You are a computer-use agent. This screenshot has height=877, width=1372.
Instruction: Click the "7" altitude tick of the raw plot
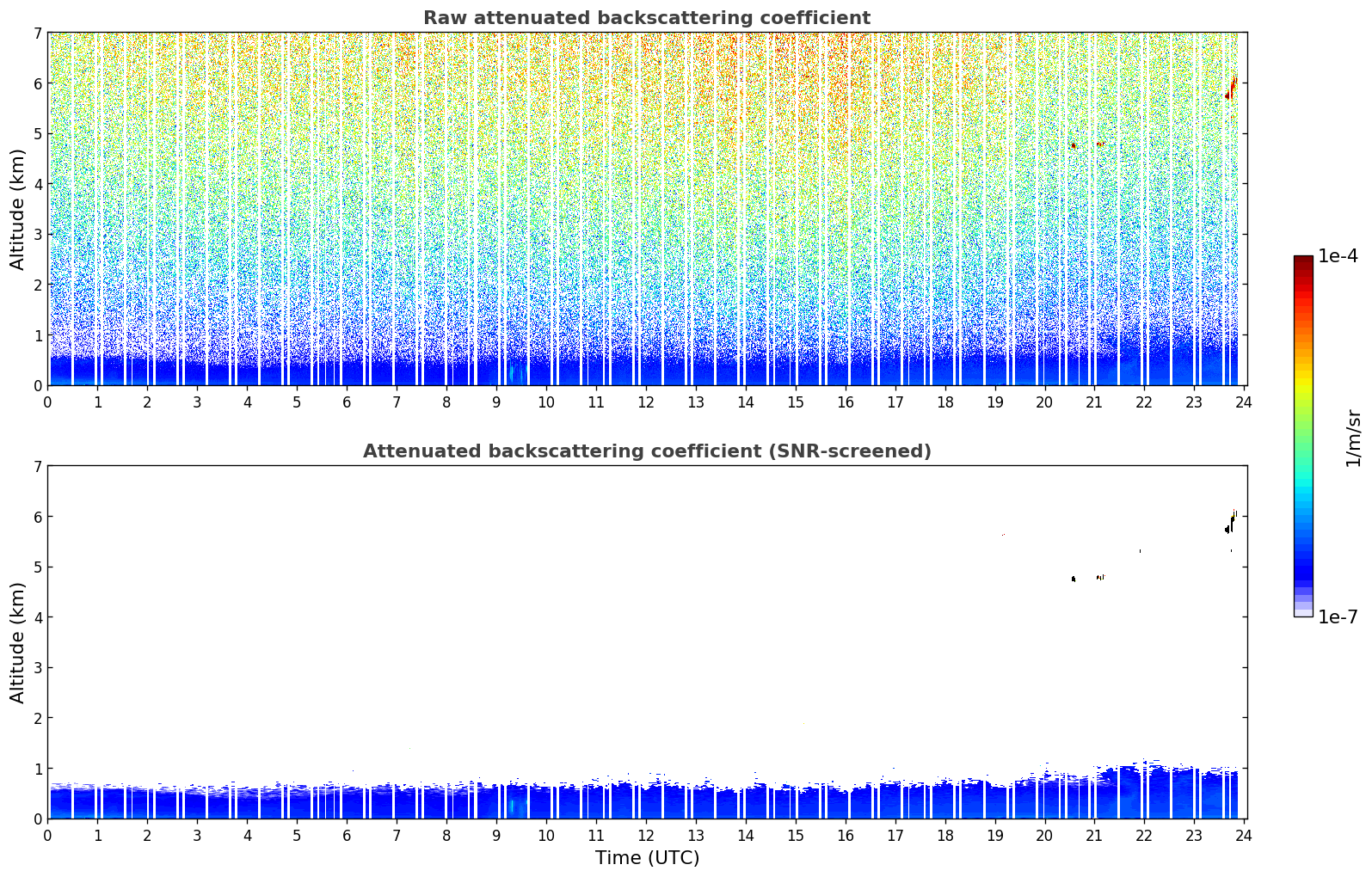[x=37, y=33]
